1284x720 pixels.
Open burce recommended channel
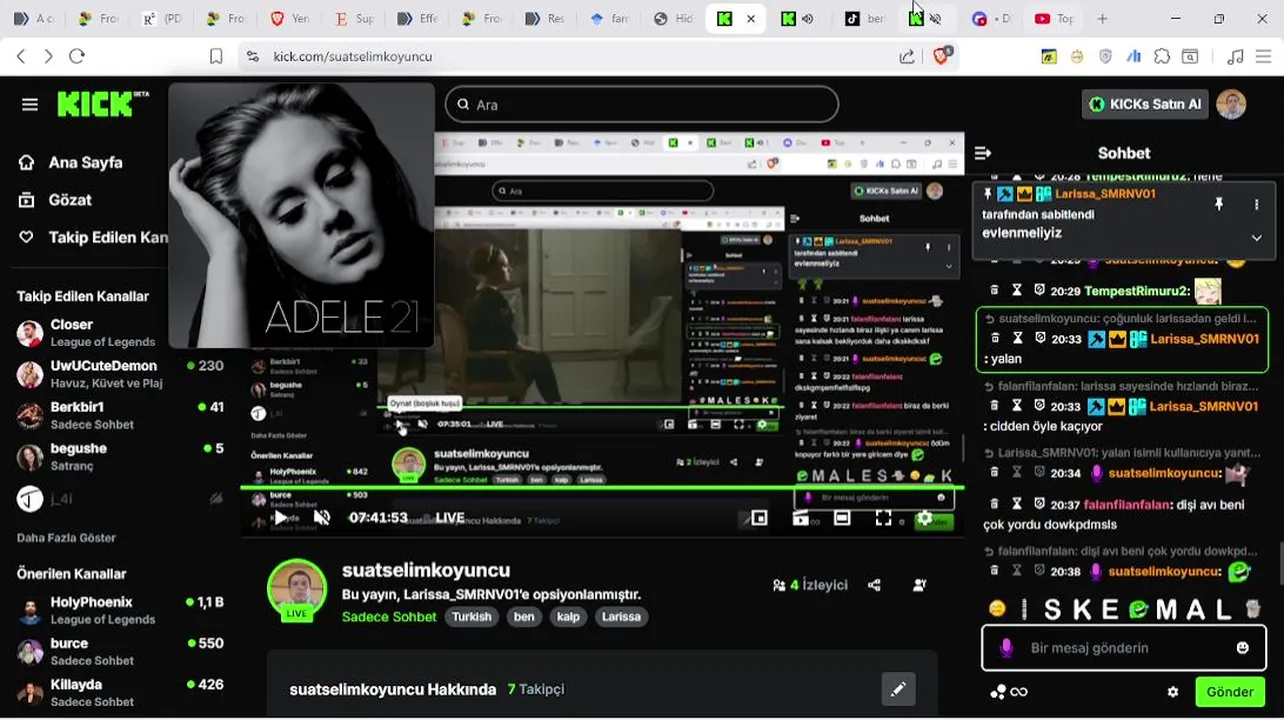(120, 651)
